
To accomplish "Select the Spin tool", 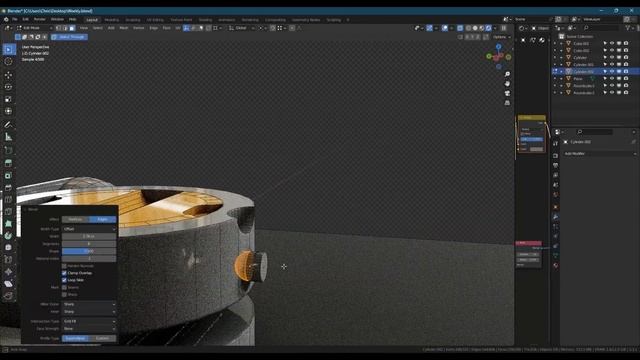I will point(8,236).
